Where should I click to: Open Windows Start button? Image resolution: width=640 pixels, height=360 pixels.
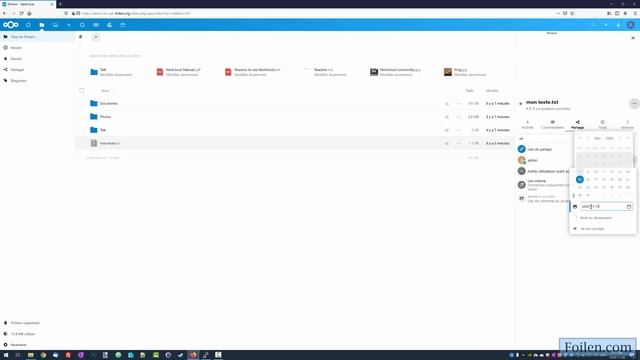6,355
